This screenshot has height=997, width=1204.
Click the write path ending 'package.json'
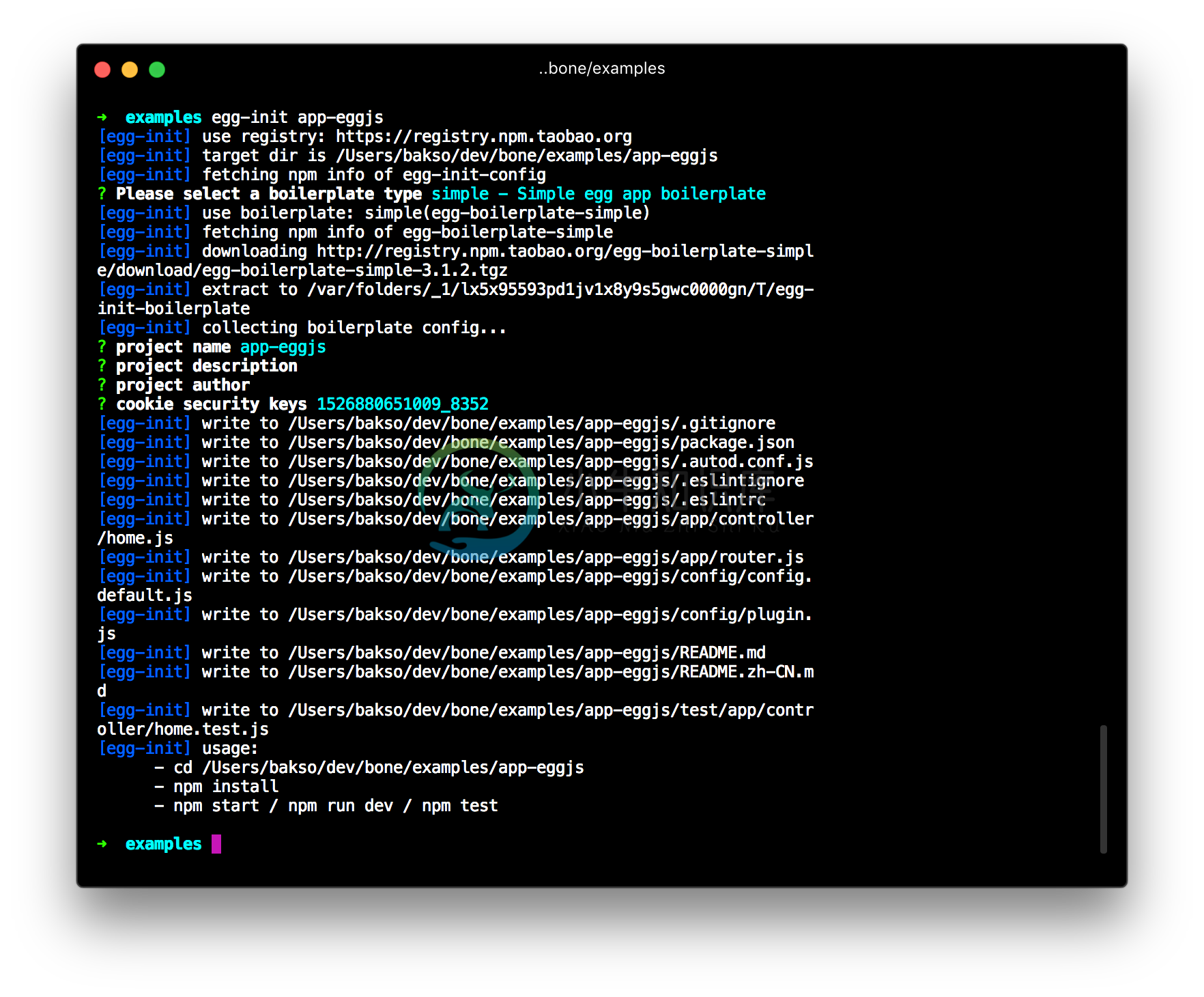[x=541, y=443]
